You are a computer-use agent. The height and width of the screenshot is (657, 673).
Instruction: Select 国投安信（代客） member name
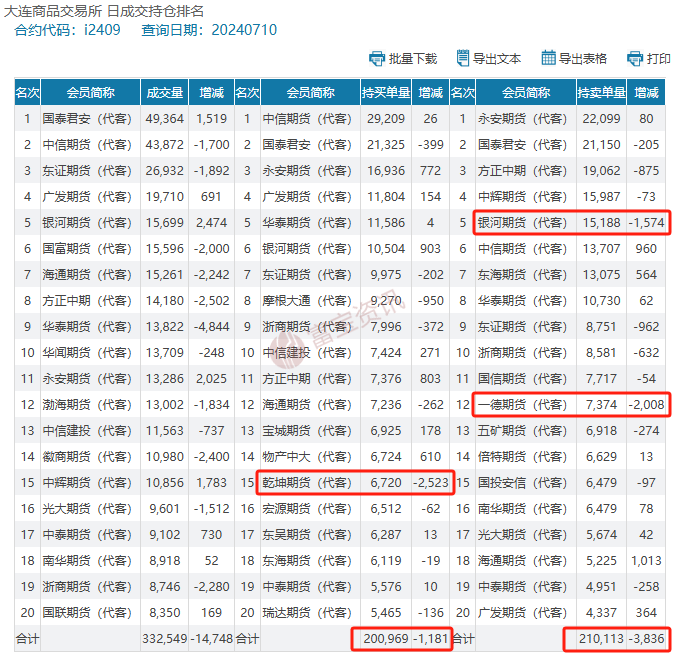[x=522, y=483]
